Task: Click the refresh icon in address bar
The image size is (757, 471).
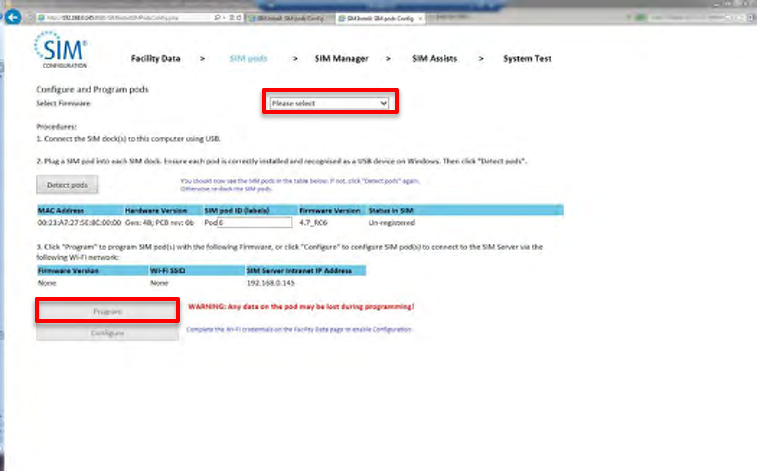Action: [x=239, y=17]
